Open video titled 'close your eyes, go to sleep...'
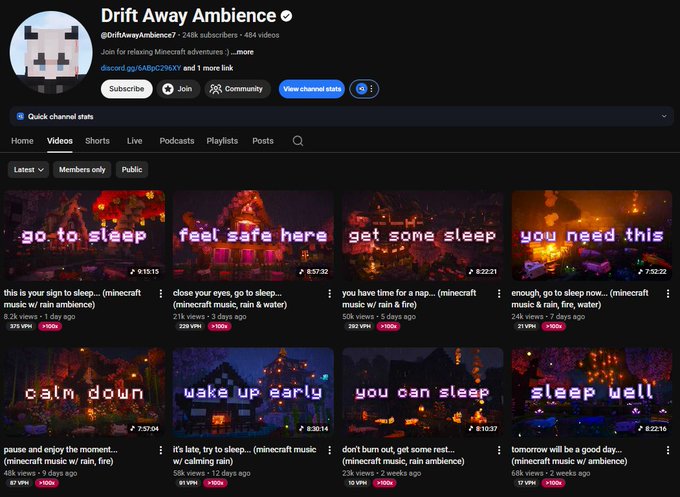Image resolution: width=680 pixels, height=497 pixels. click(x=230, y=299)
